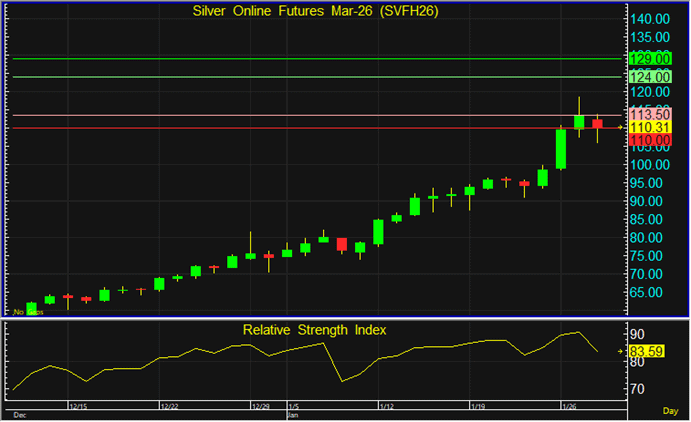
Task: Select the 129.00 green price label
Action: (x=650, y=58)
